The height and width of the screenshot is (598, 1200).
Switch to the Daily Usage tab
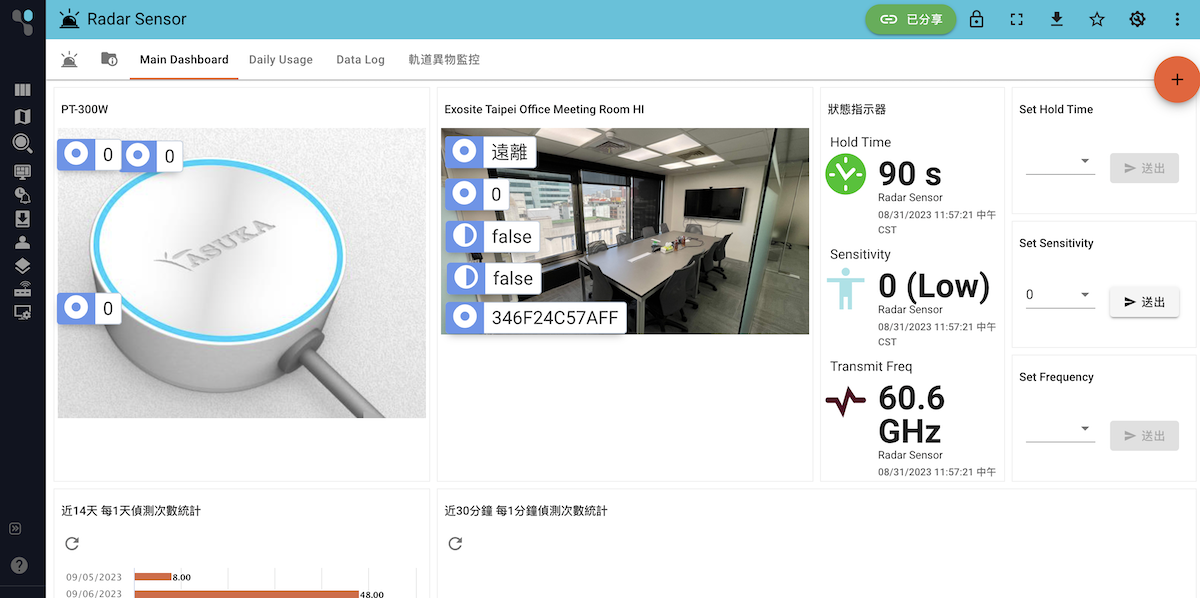281,59
